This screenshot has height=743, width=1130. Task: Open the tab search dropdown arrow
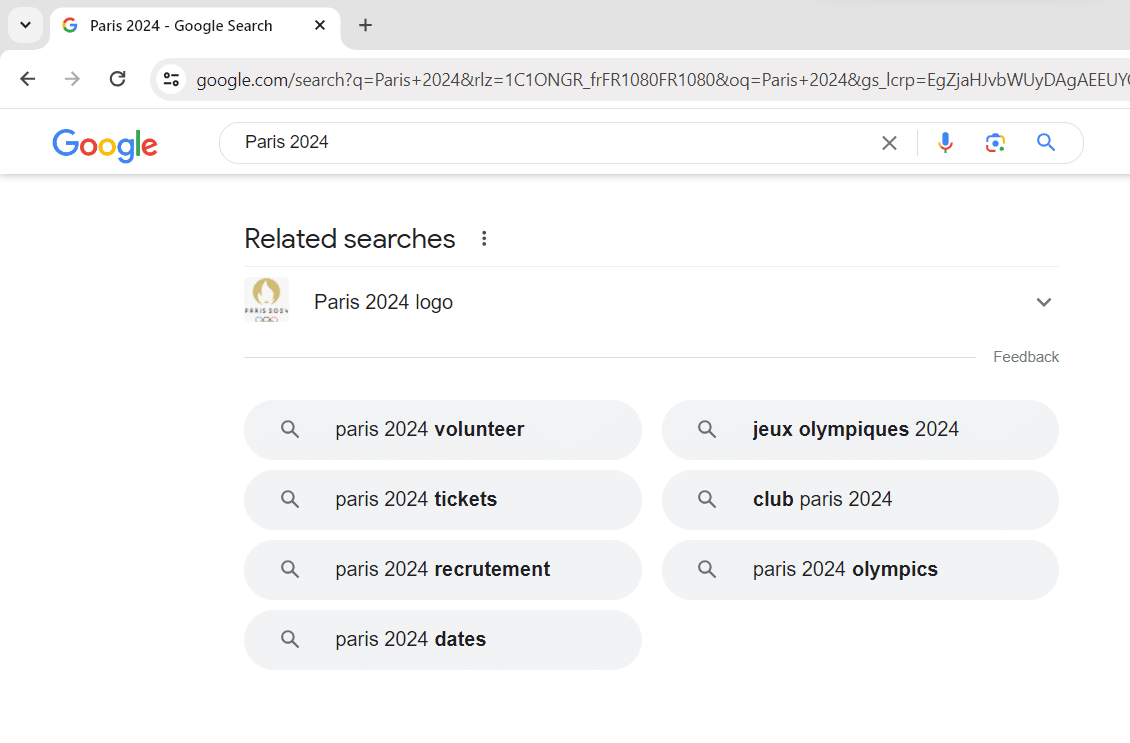pyautogui.click(x=25, y=25)
